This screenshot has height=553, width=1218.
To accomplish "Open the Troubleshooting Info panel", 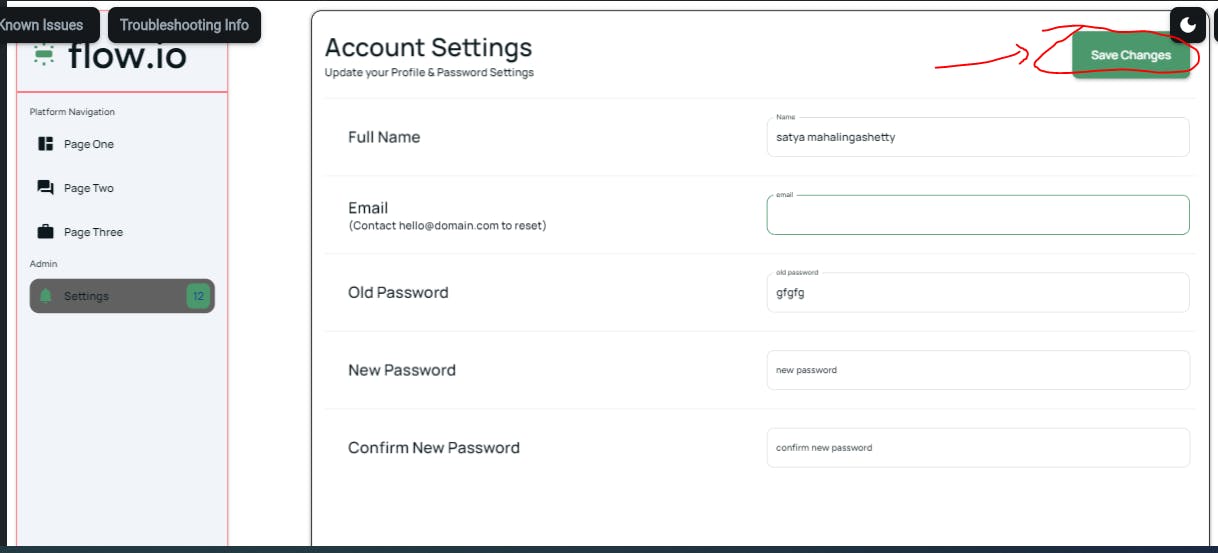I will [x=184, y=25].
